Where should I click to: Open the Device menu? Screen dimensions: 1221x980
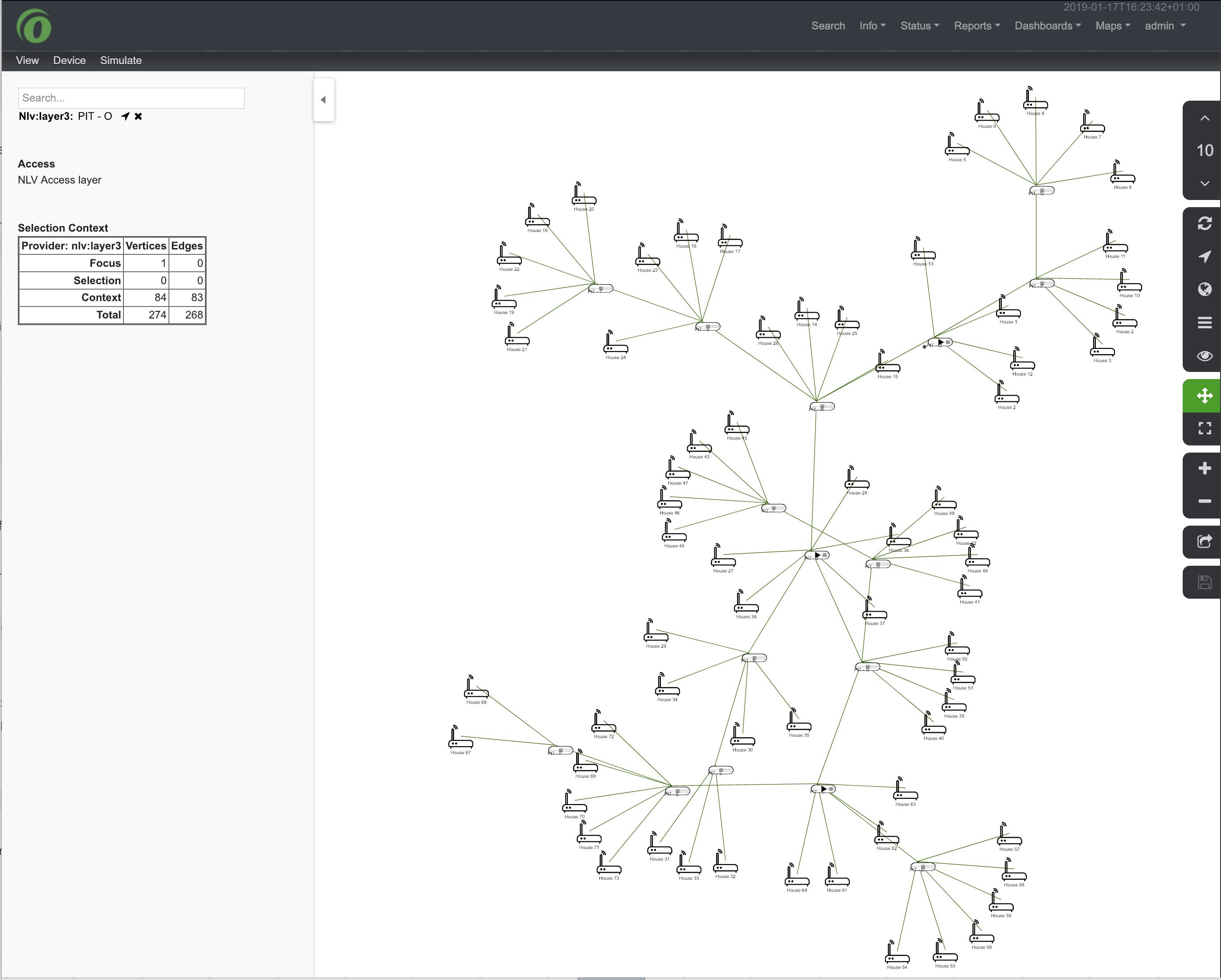pyautogui.click(x=69, y=61)
